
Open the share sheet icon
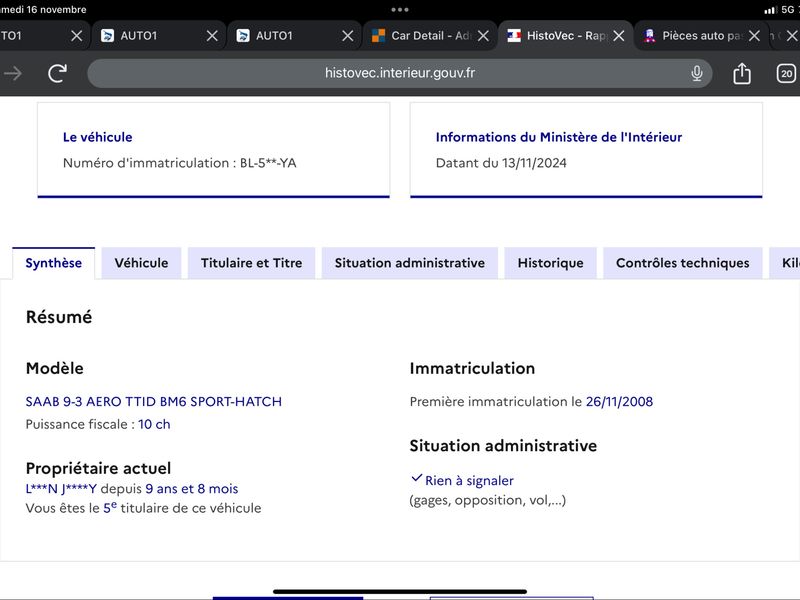(742, 73)
